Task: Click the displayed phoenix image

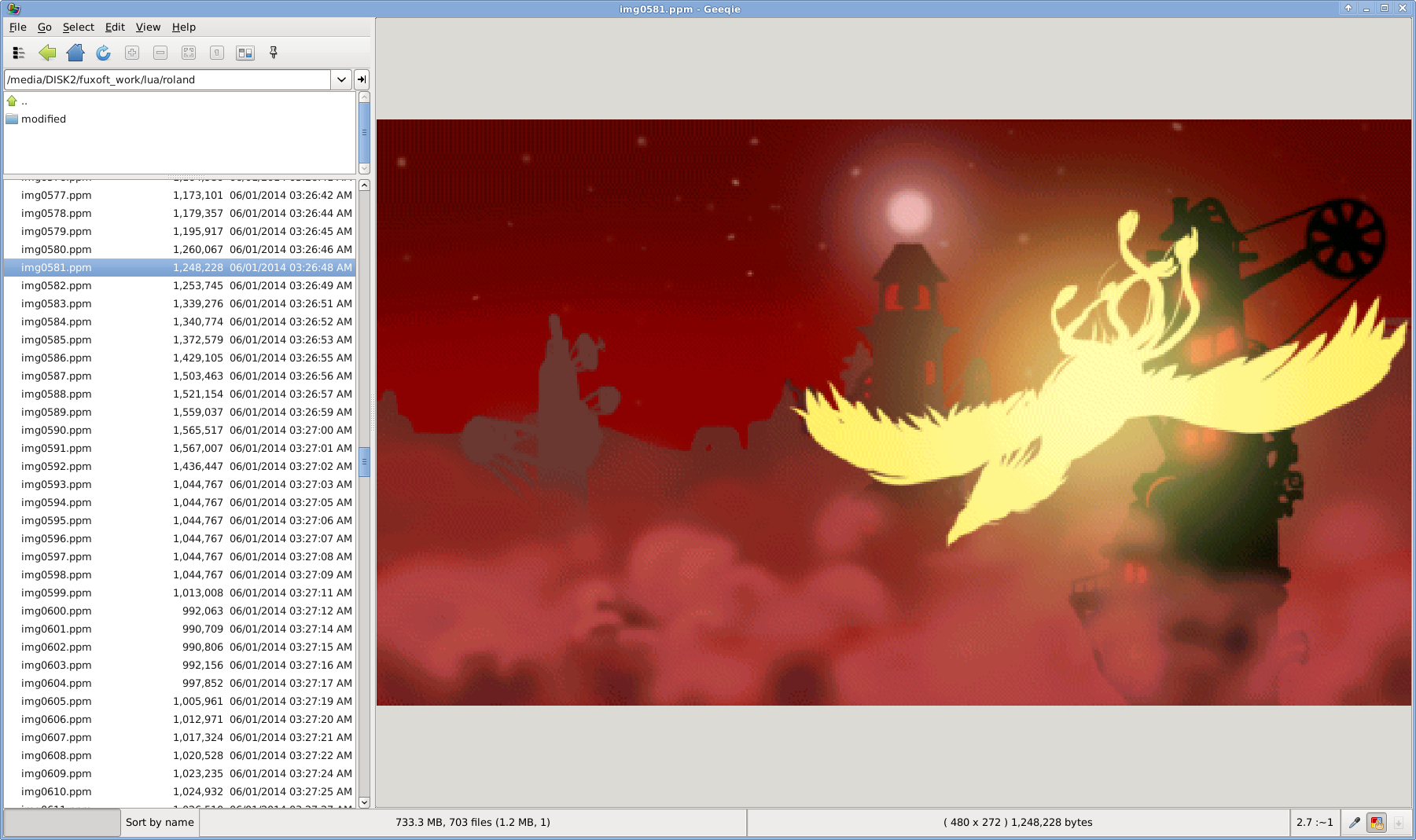Action: pyautogui.click(x=894, y=413)
